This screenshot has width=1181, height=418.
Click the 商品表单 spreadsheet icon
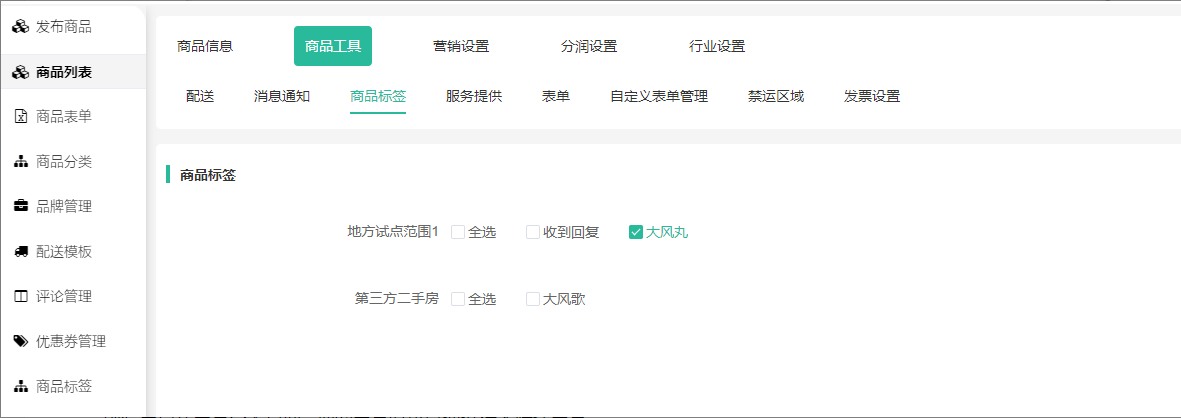click(x=20, y=117)
